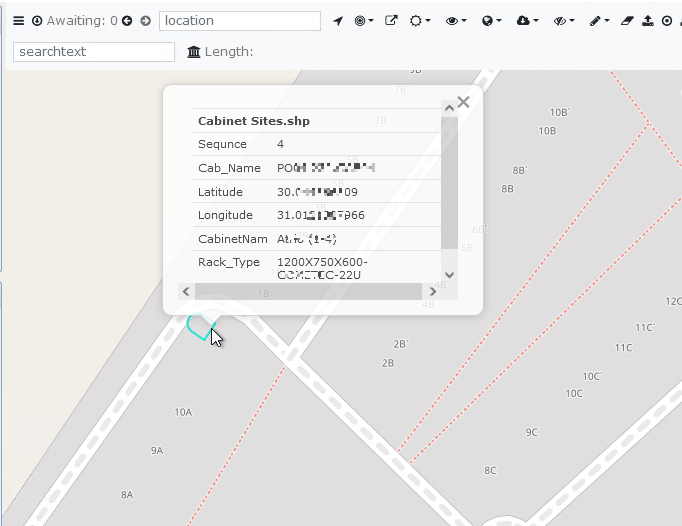Expand the pencil draw tools dropdown

click(x=598, y=21)
